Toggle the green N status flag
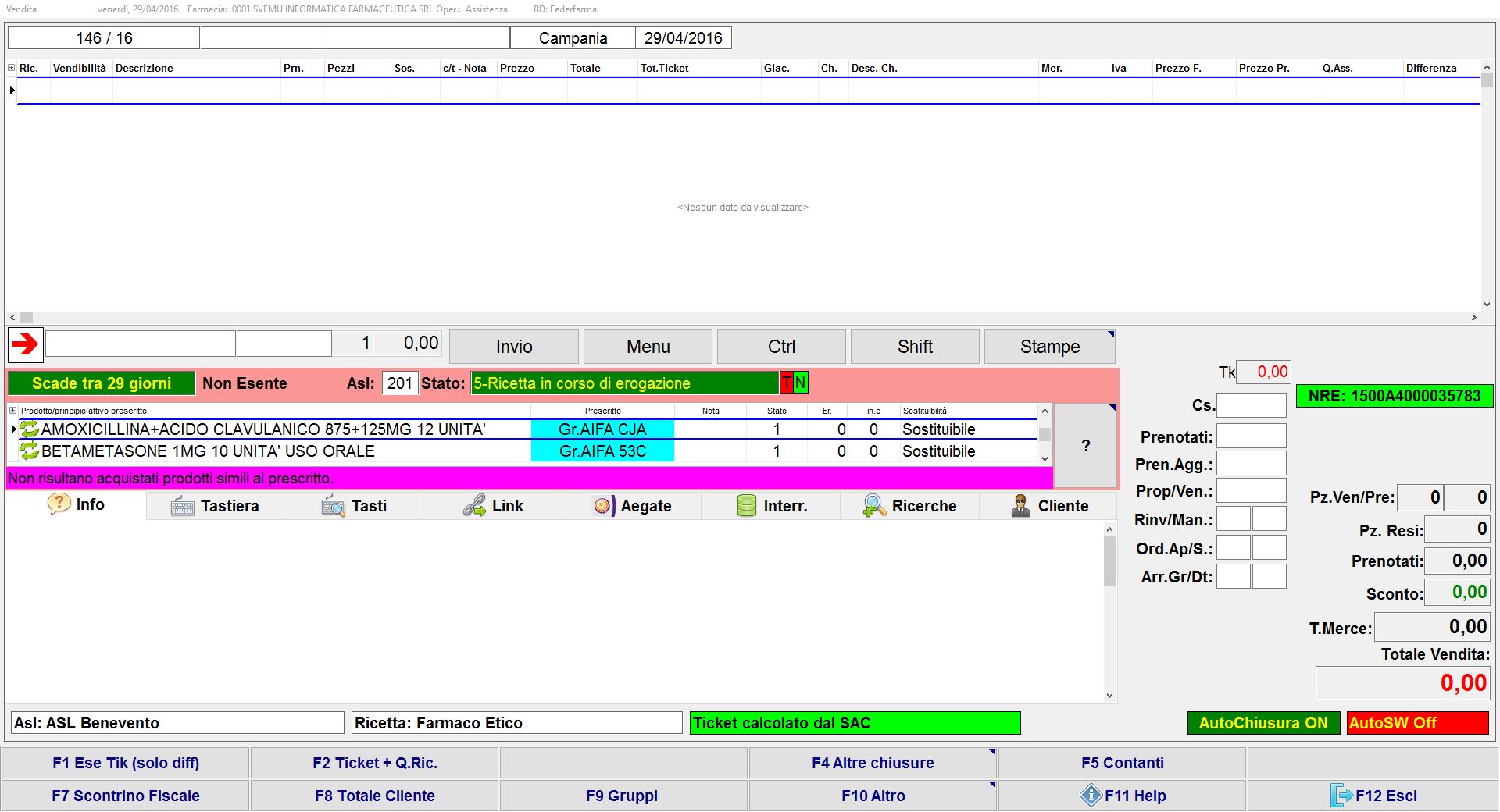 coord(801,383)
